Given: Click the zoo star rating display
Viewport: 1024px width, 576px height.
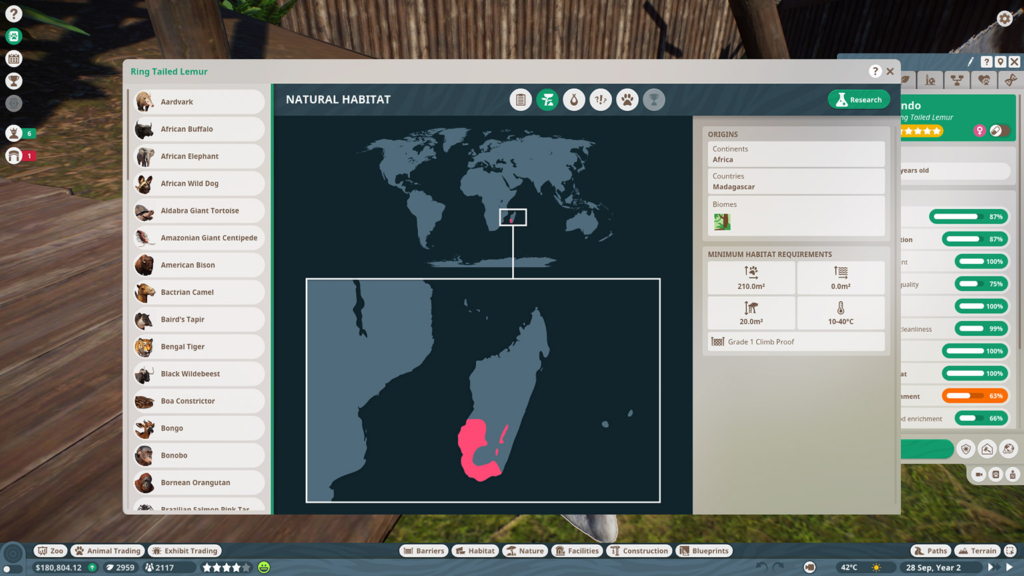Looking at the screenshot, I should pos(226,568).
